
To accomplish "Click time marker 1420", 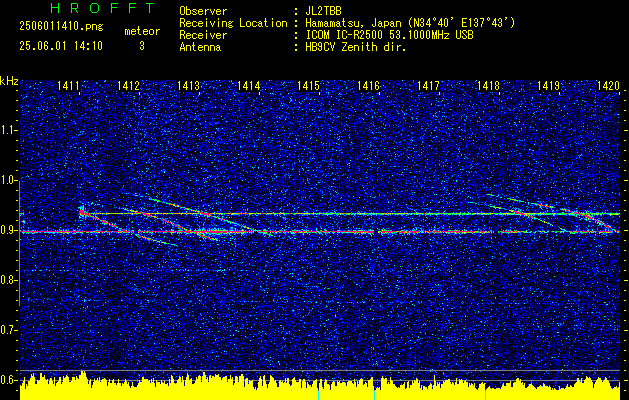I will tap(608, 85).
